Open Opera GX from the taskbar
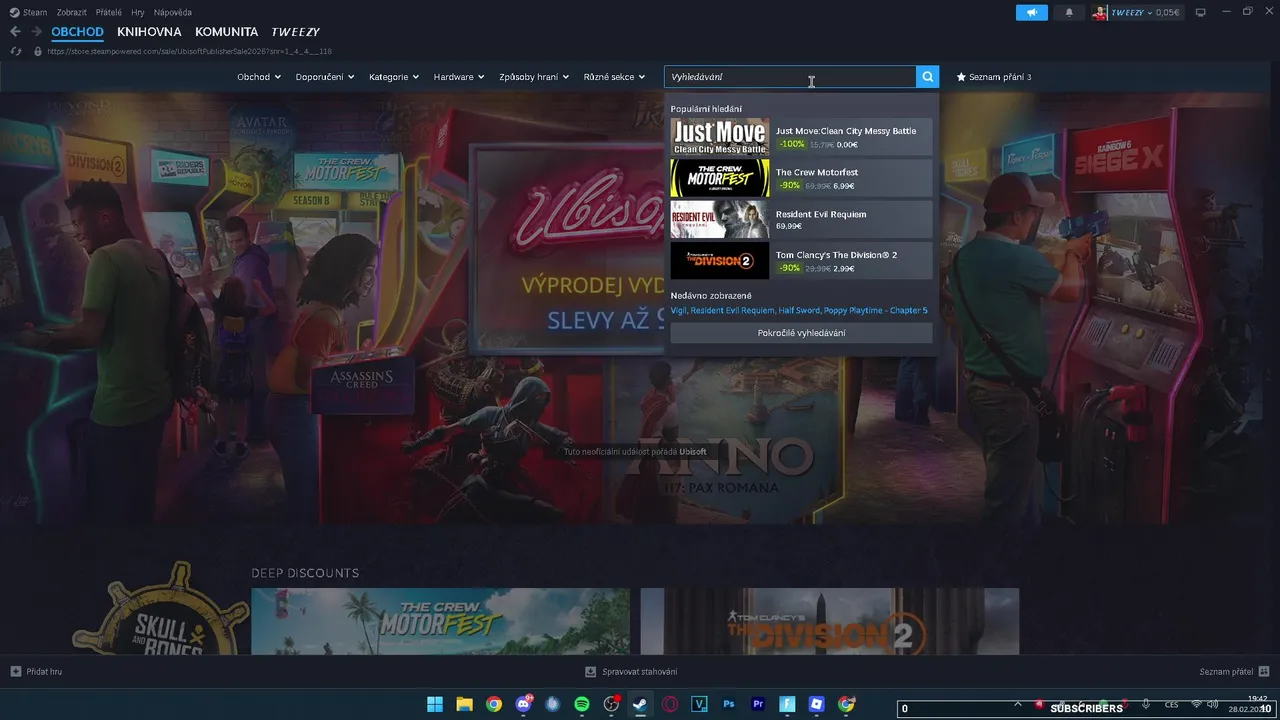1280x720 pixels. click(x=670, y=704)
